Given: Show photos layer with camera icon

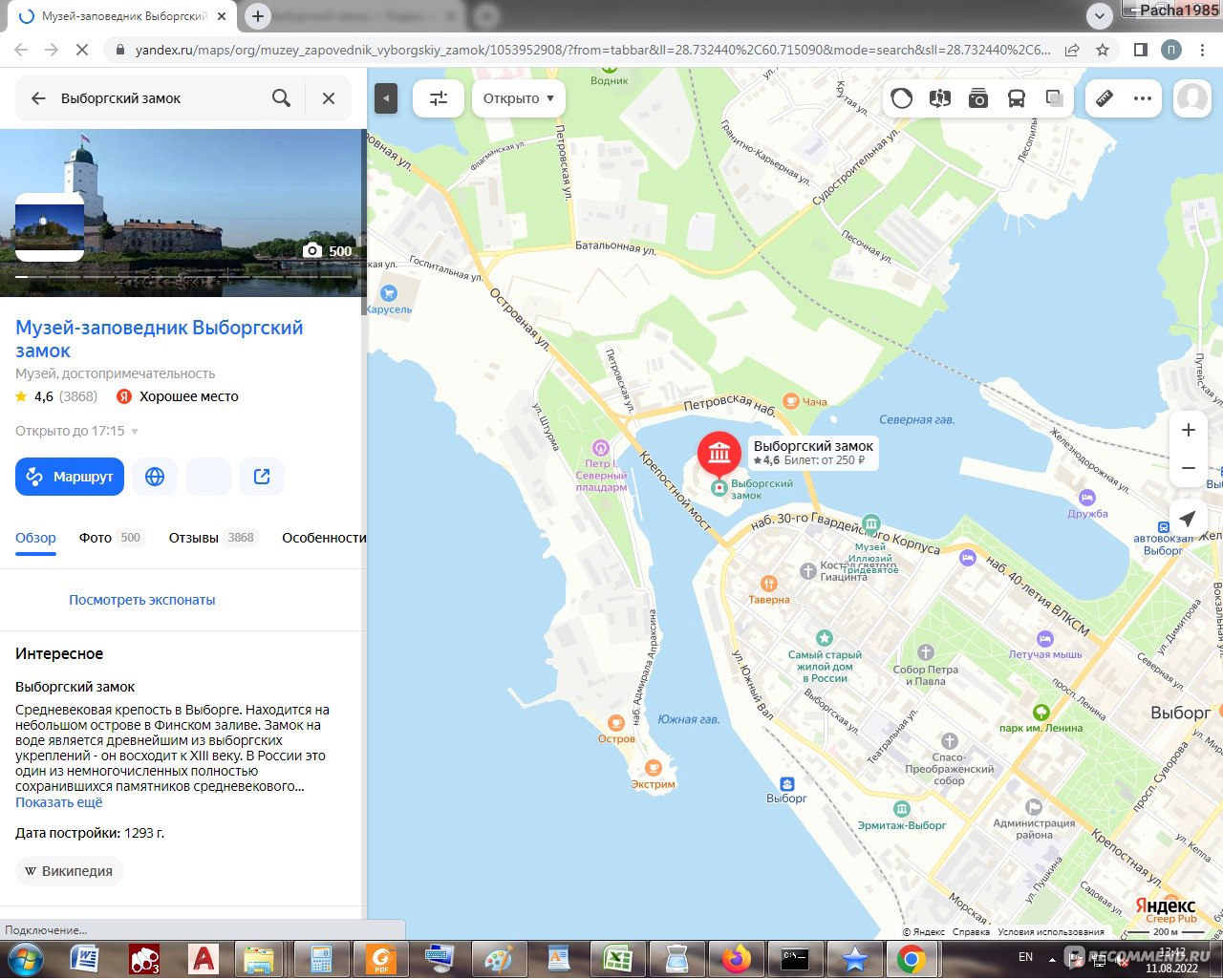Looking at the screenshot, I should pos(978,98).
